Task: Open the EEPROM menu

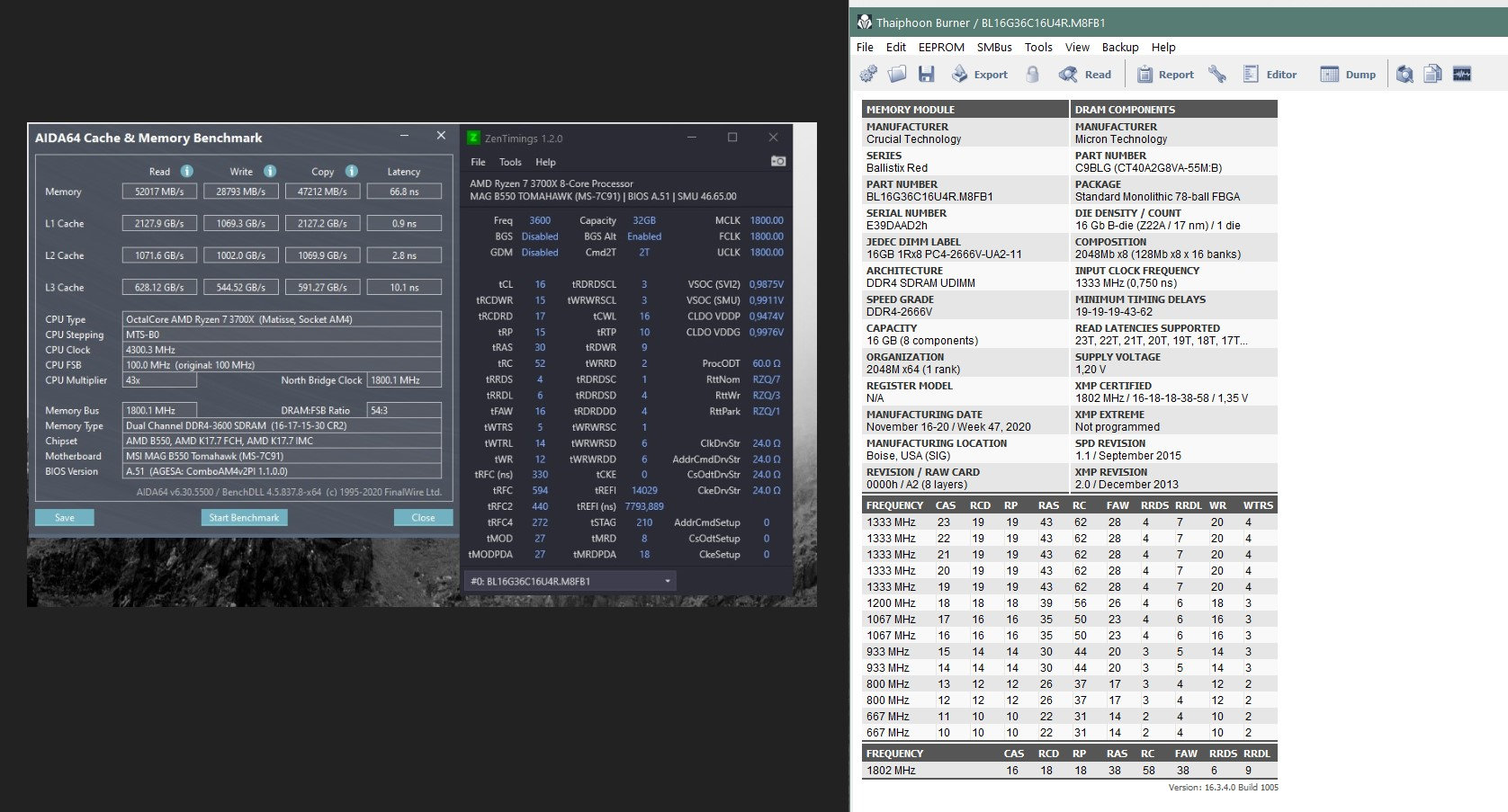Action: (940, 48)
